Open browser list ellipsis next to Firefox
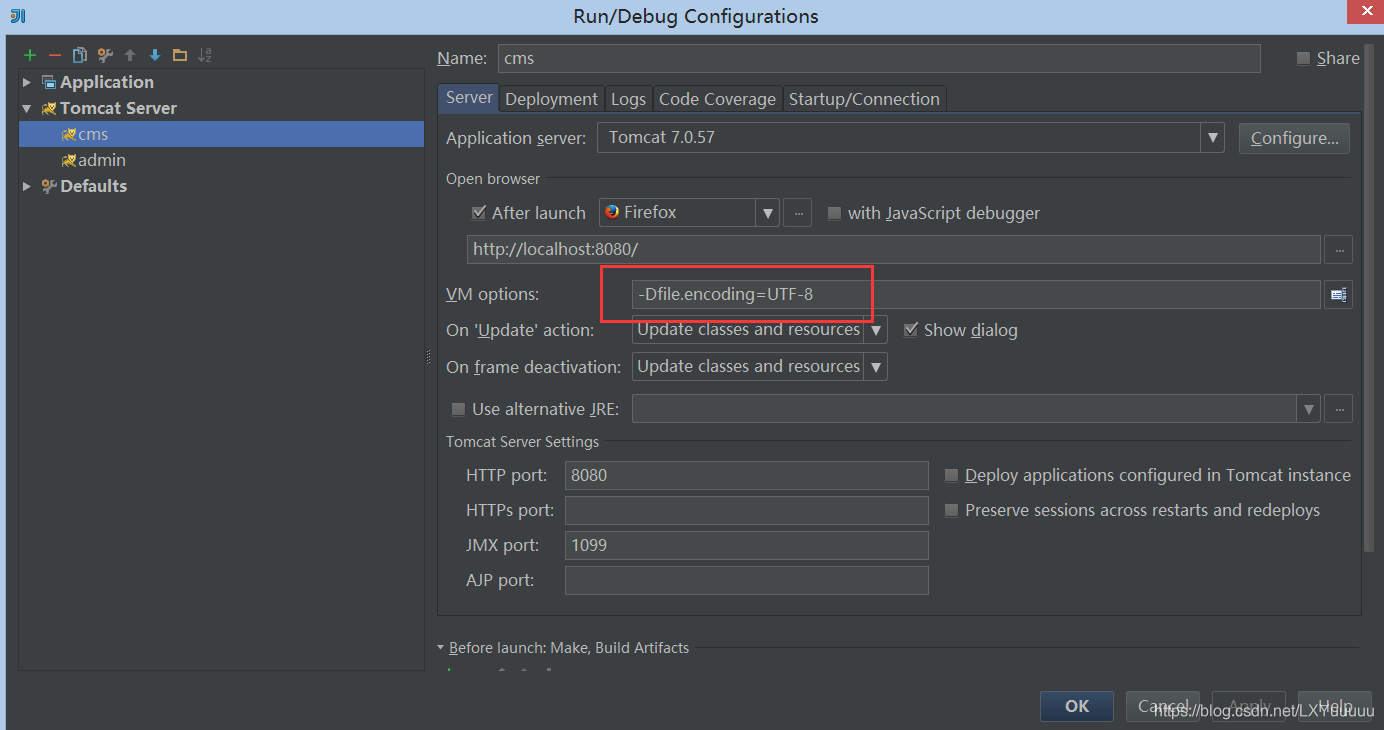Image resolution: width=1384 pixels, height=730 pixels. click(x=797, y=213)
